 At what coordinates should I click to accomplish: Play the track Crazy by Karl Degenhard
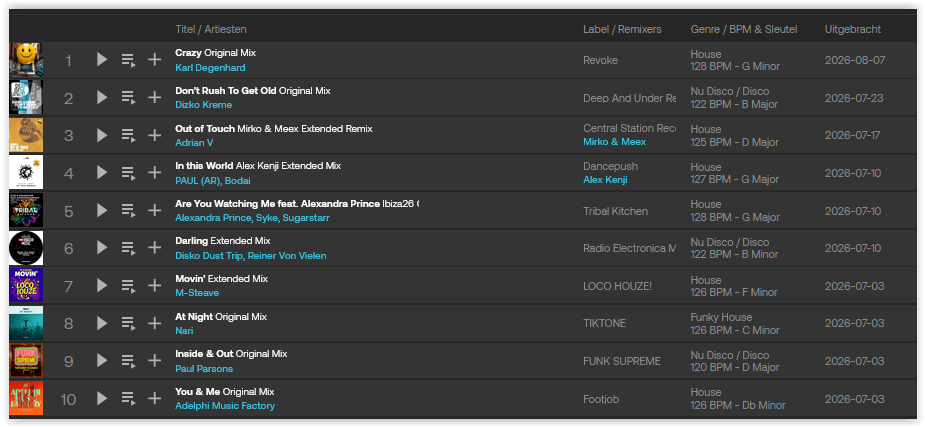click(x=102, y=60)
